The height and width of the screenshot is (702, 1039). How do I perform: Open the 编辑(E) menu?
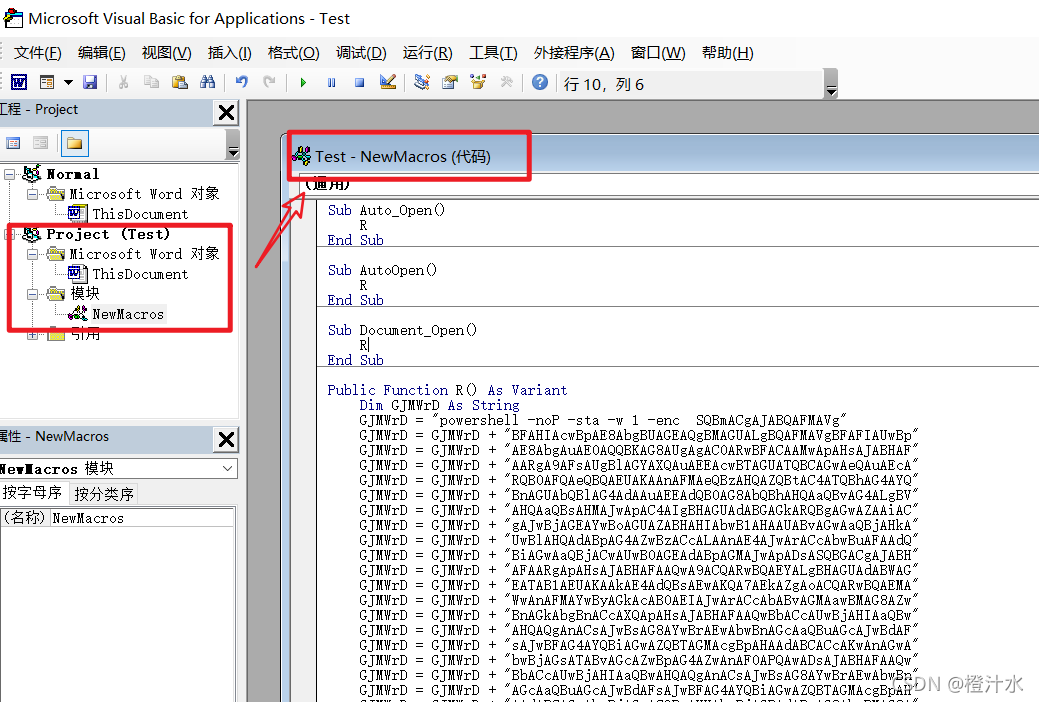[x=101, y=53]
